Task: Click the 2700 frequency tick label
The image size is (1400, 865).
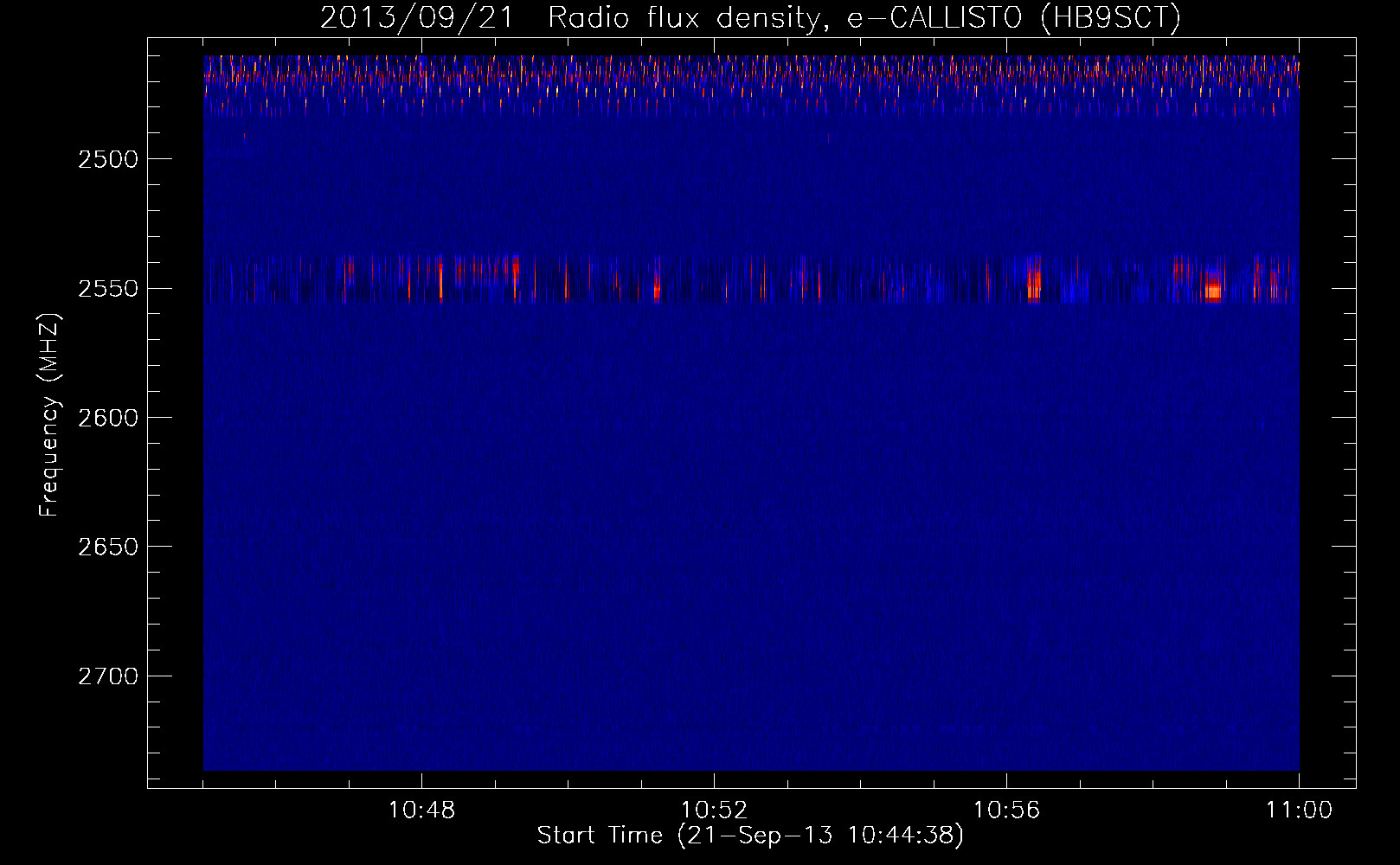Action: [x=107, y=676]
